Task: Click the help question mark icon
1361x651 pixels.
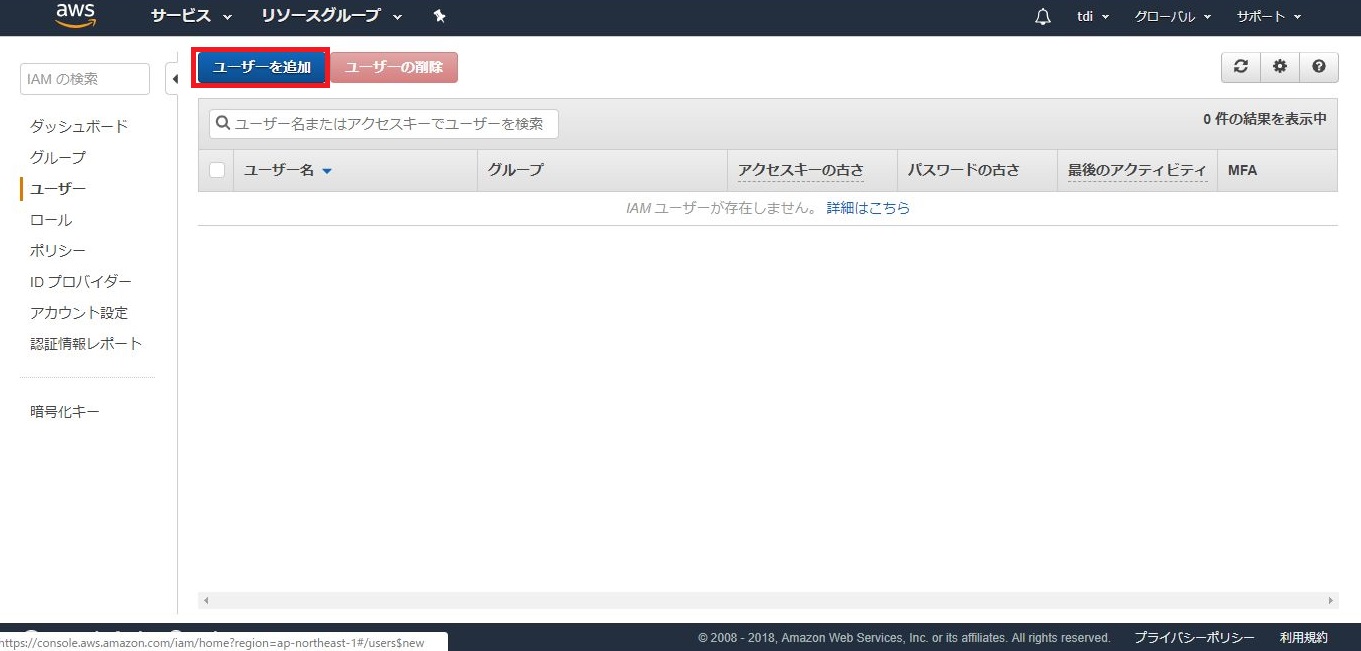Action: coord(1319,67)
